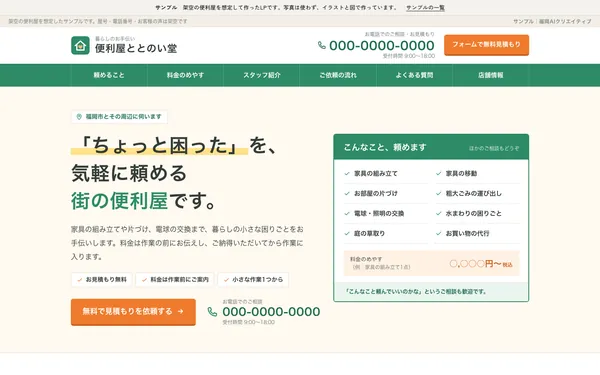Click the checkmark icon next to 水まわりの困りごと

[439, 214]
